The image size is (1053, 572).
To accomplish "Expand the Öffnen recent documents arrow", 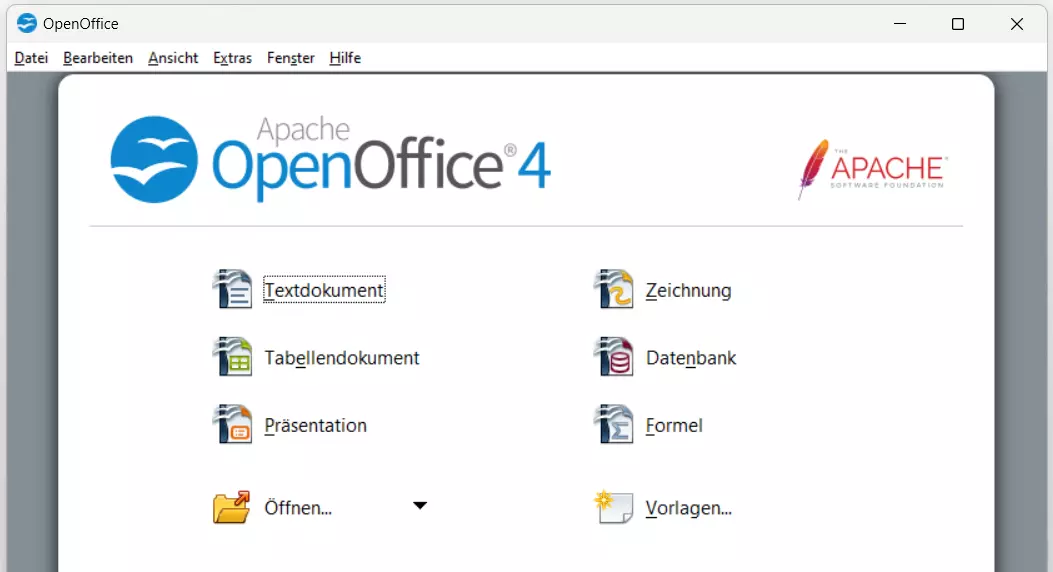I will tap(420, 506).
